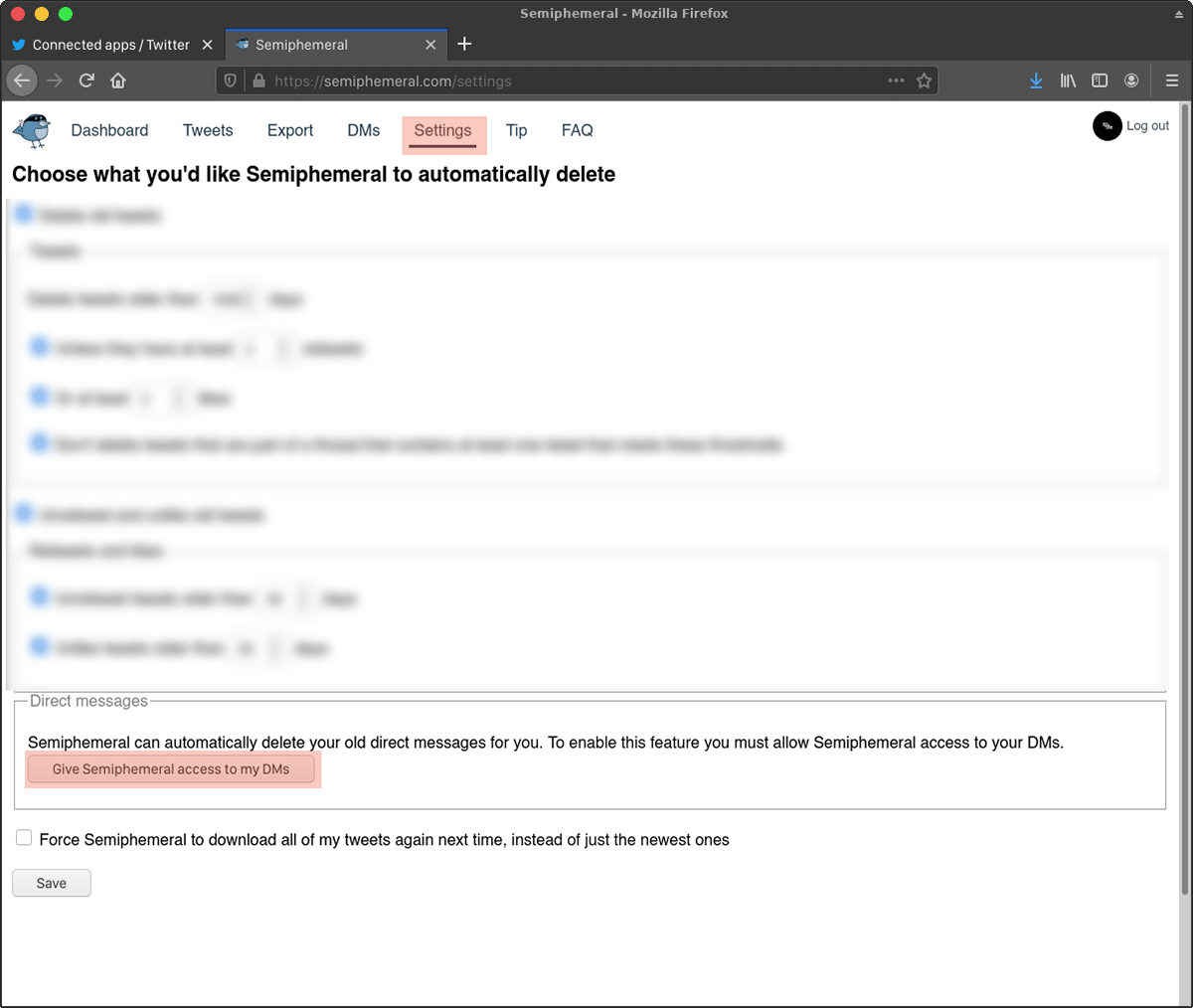This screenshot has height=1008, width=1193.
Task: Open the Firefox Account icon
Action: [1131, 81]
